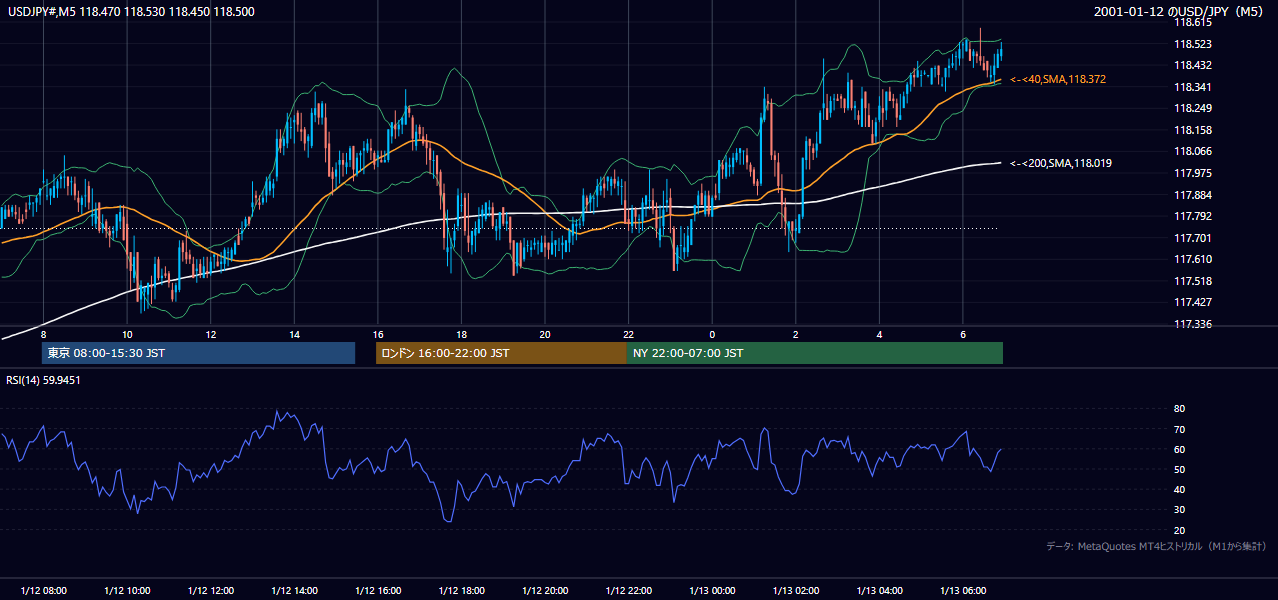Click the 117.792 price axis label

click(x=1192, y=216)
